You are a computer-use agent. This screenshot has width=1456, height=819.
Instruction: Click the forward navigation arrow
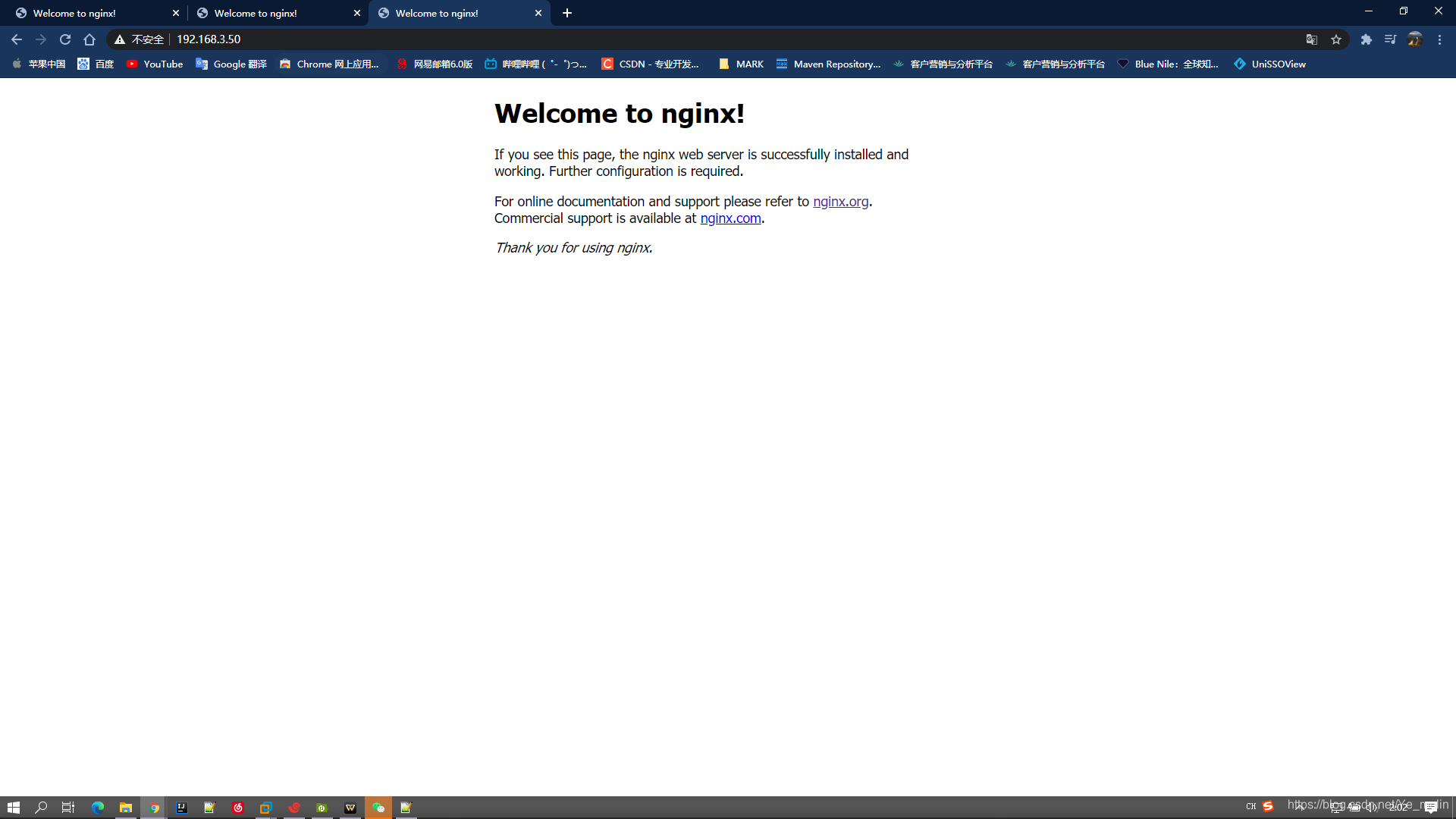click(41, 39)
